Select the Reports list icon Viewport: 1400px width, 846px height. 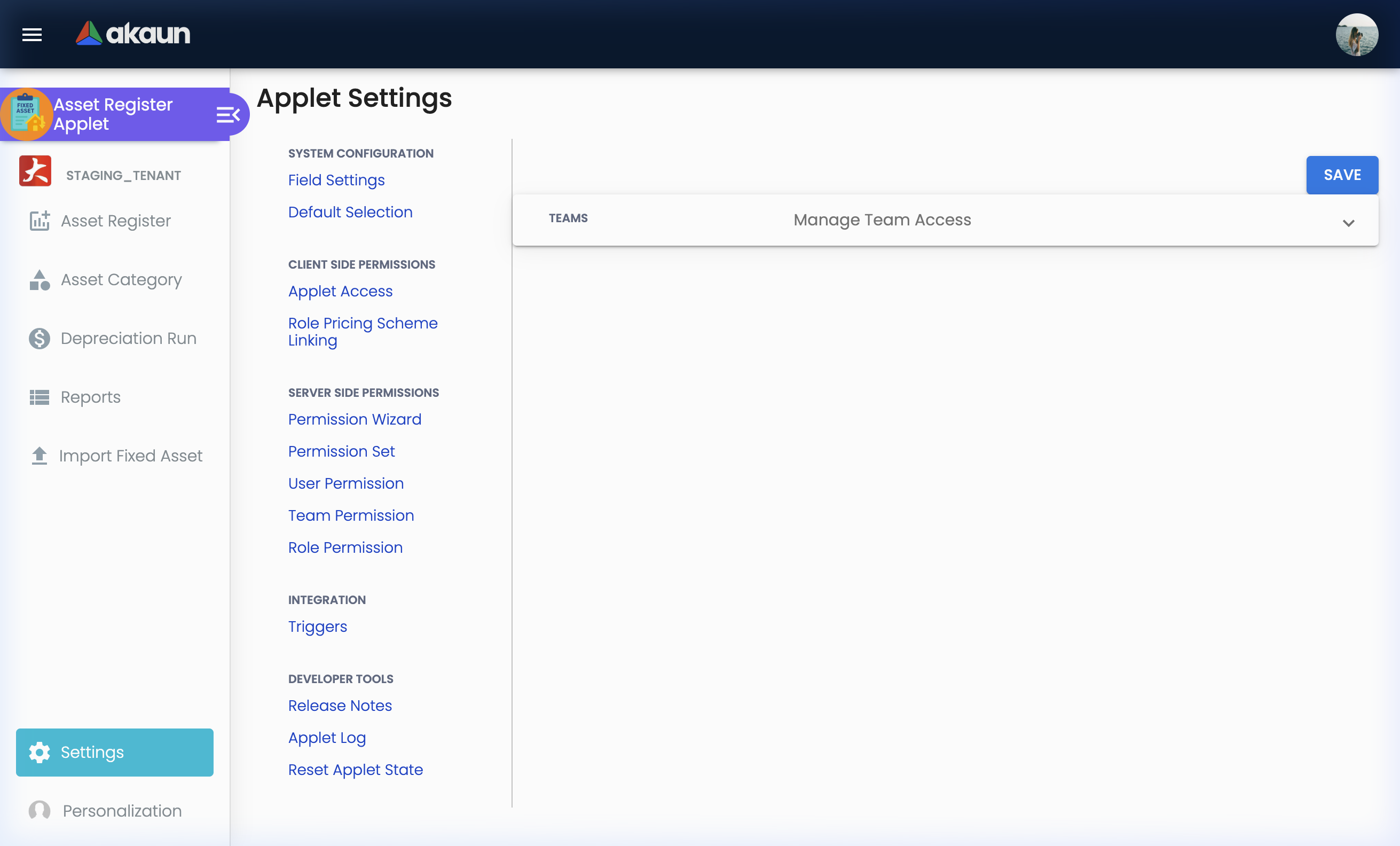click(38, 397)
